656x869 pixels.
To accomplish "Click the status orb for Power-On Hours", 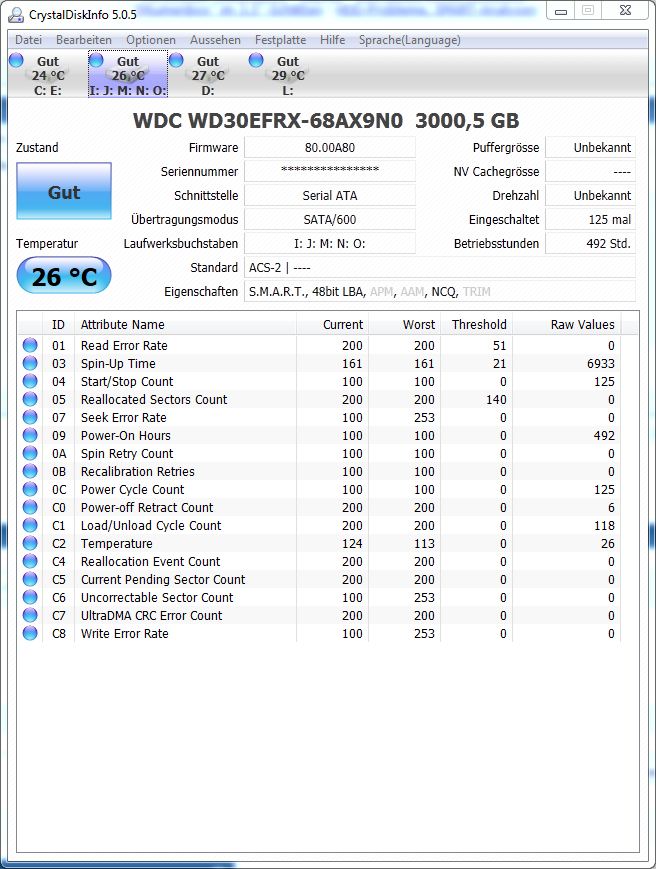I will pos(30,436).
